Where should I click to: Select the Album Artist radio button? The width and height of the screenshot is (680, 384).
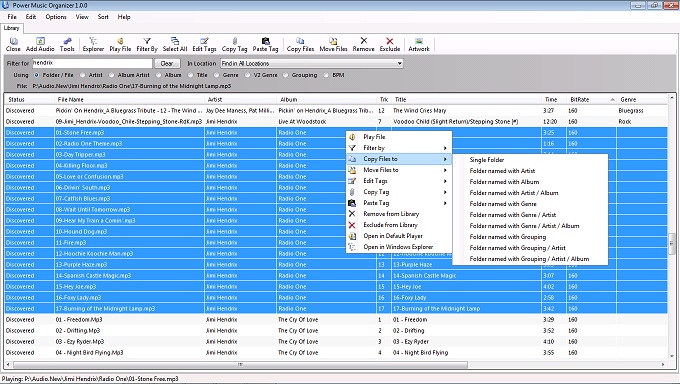(111, 75)
